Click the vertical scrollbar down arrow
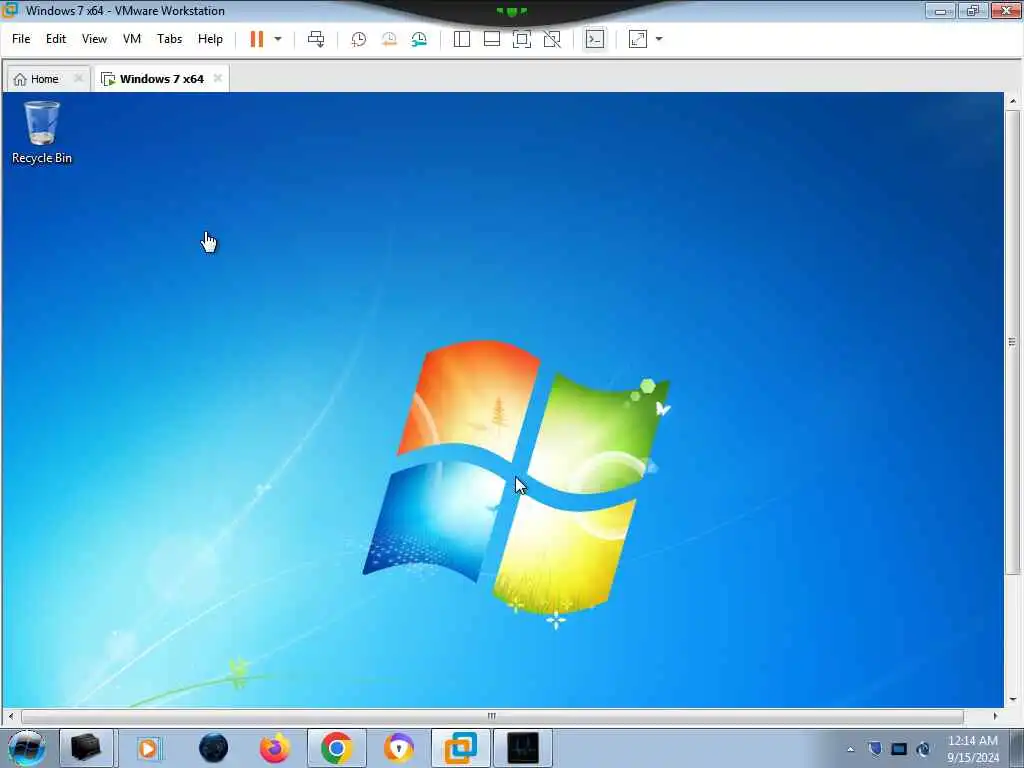Image resolution: width=1024 pixels, height=768 pixels. 1013,699
